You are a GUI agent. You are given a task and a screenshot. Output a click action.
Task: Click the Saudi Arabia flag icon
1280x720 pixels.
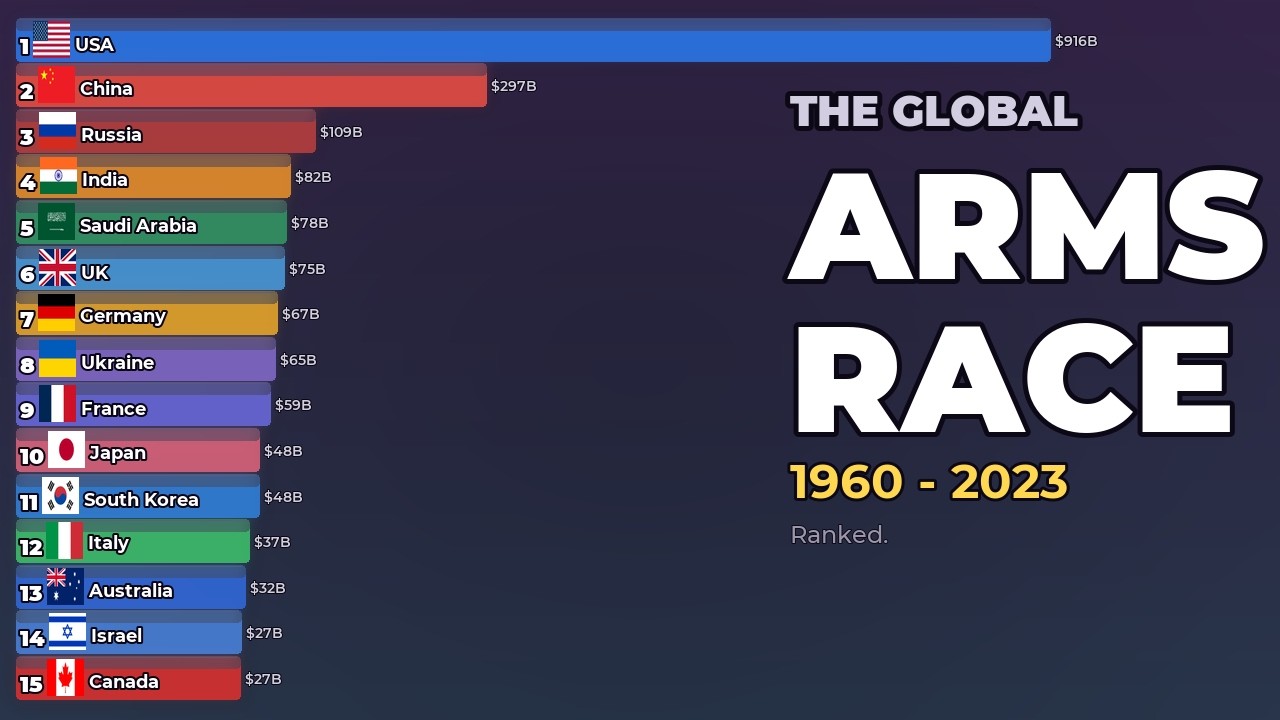57,223
